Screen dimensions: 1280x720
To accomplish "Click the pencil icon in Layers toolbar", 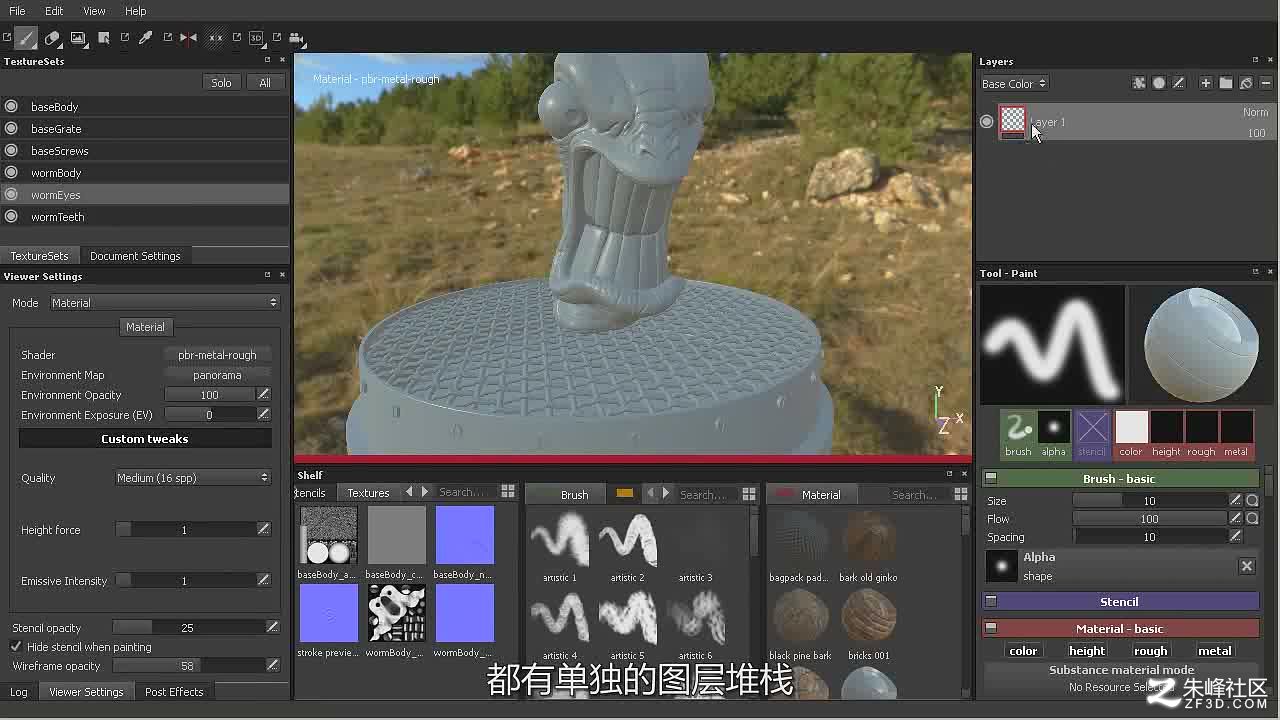I will point(1179,83).
